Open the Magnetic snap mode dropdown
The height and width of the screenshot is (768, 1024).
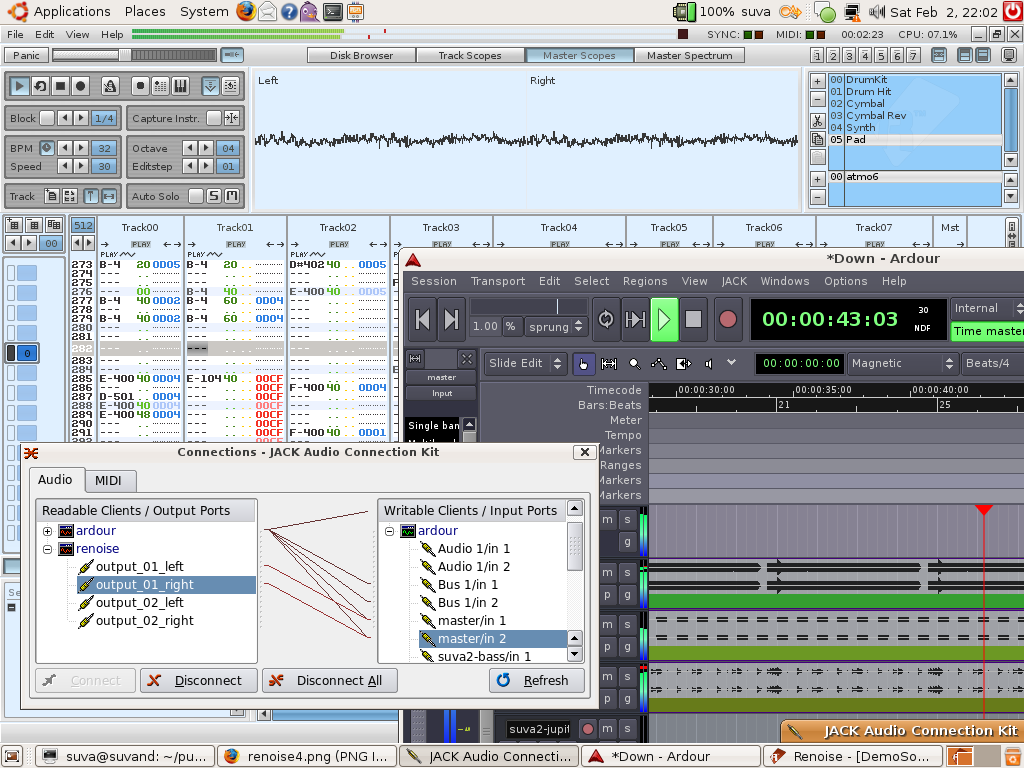(903, 364)
